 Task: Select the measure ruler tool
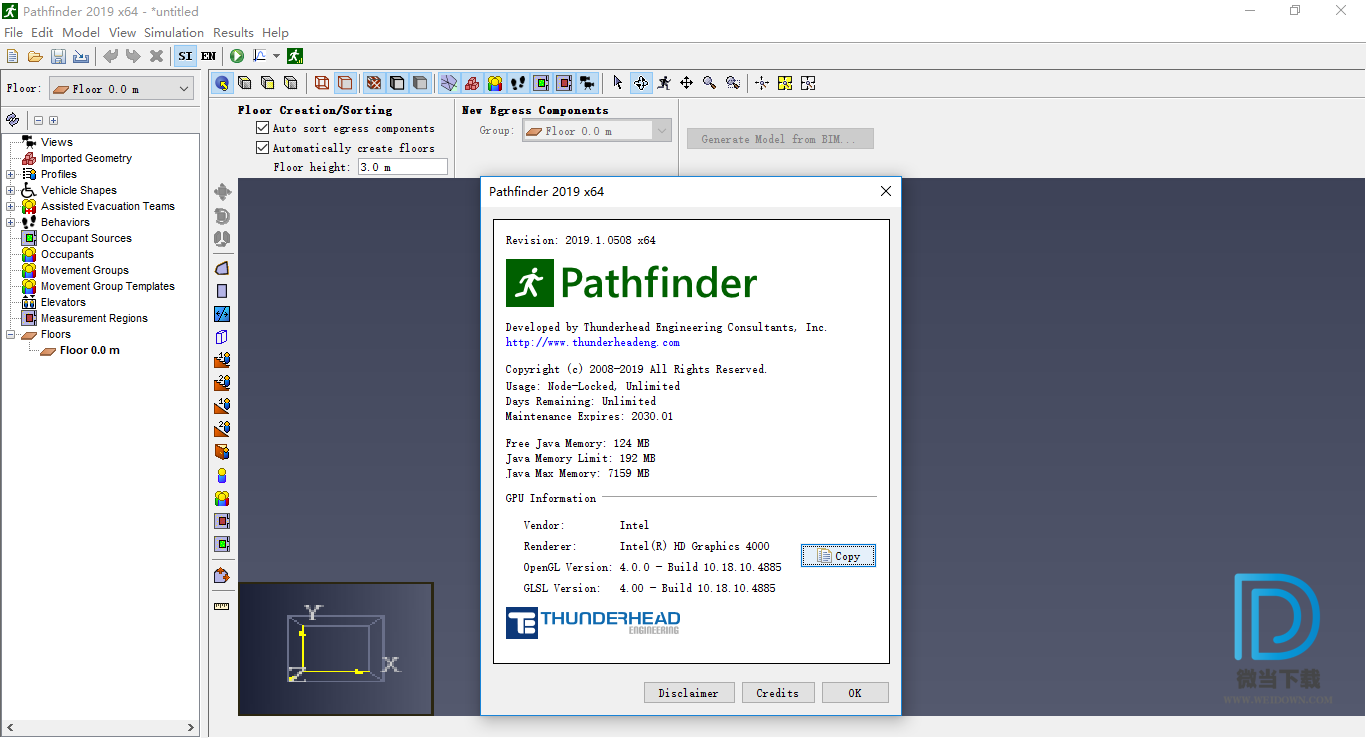pos(222,606)
